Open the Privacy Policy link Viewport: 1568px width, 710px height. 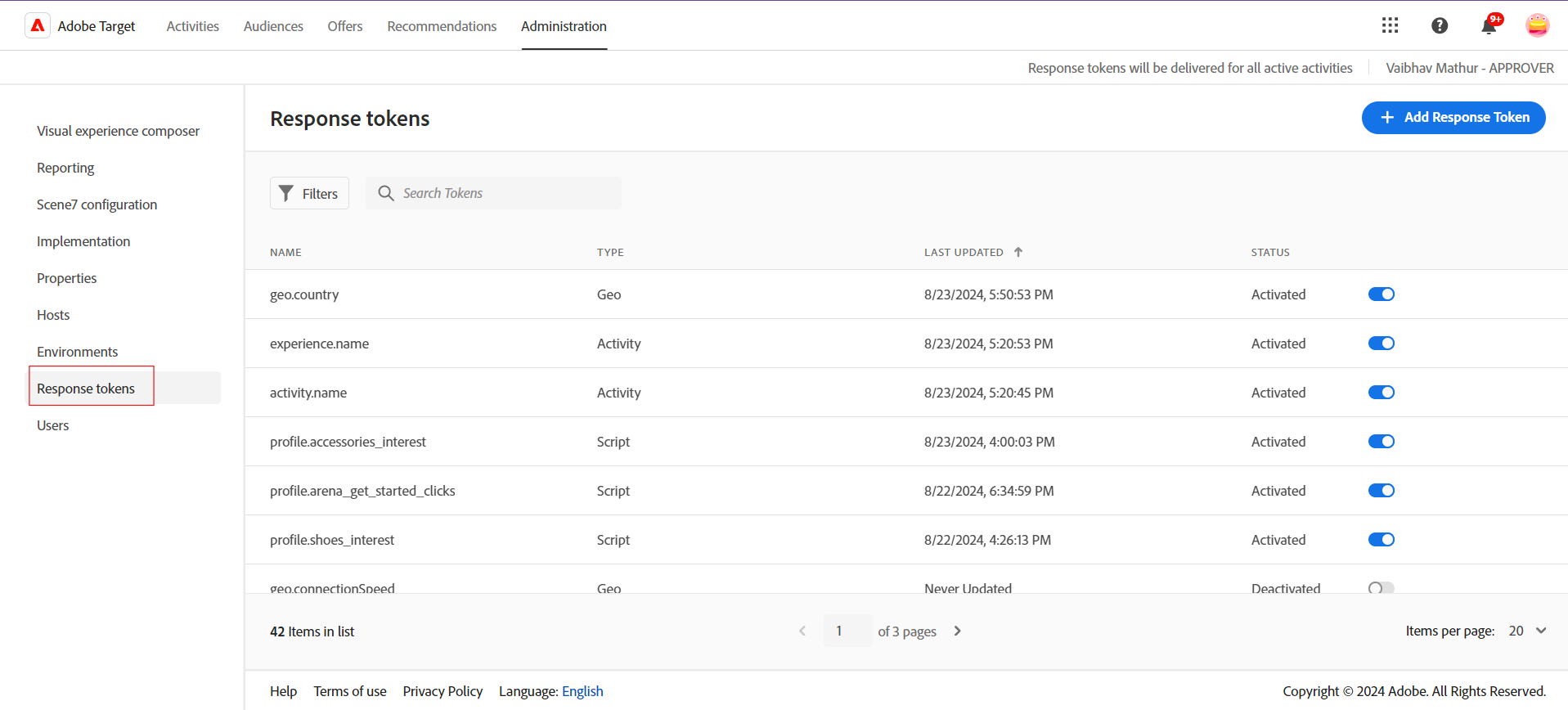pyautogui.click(x=443, y=691)
